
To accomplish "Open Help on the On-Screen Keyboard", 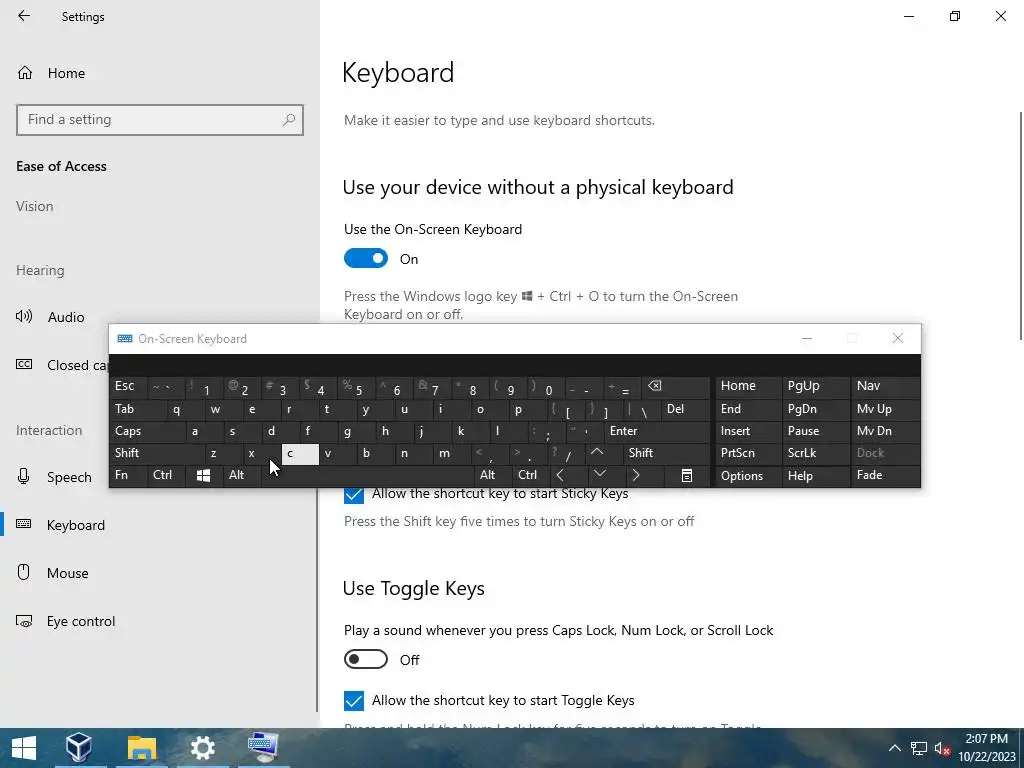I will (816, 475).
